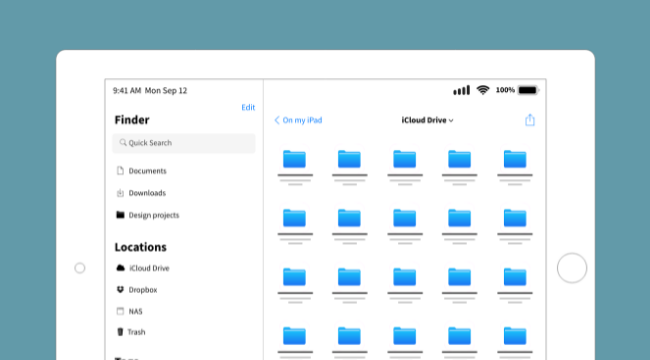Focus the Quick Search field
650x360 pixels.
[x=184, y=143]
